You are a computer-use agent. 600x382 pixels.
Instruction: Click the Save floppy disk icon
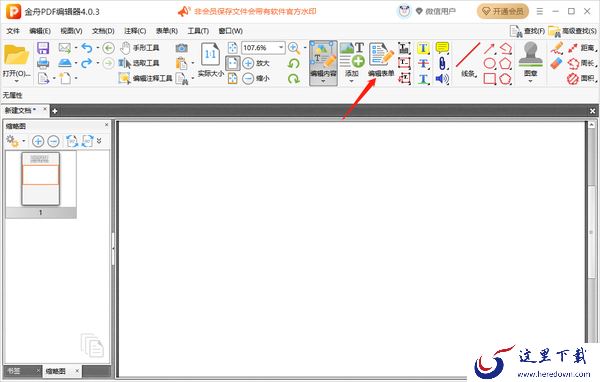pyautogui.click(x=43, y=48)
